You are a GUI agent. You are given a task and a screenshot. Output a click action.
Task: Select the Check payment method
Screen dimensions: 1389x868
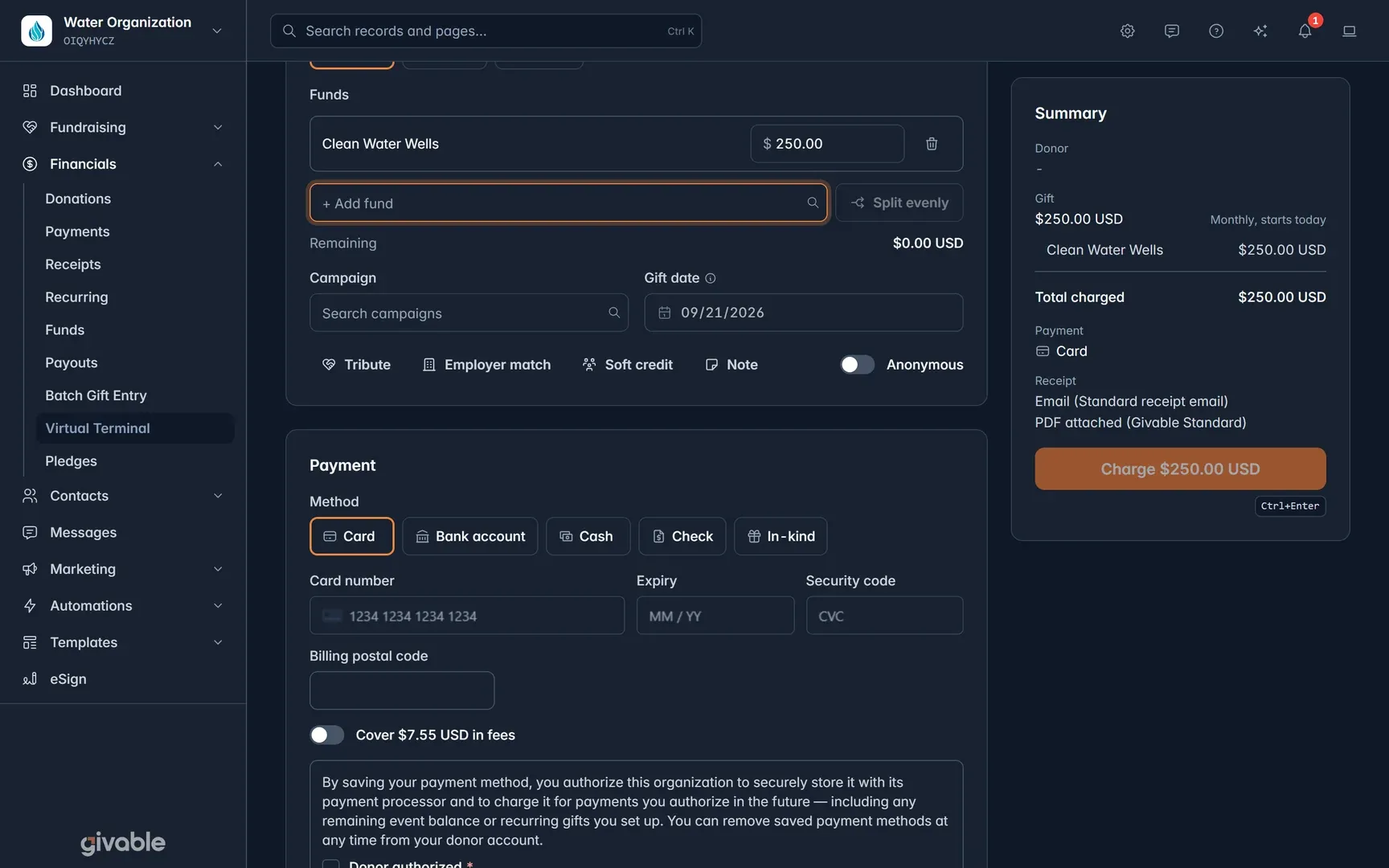(682, 536)
